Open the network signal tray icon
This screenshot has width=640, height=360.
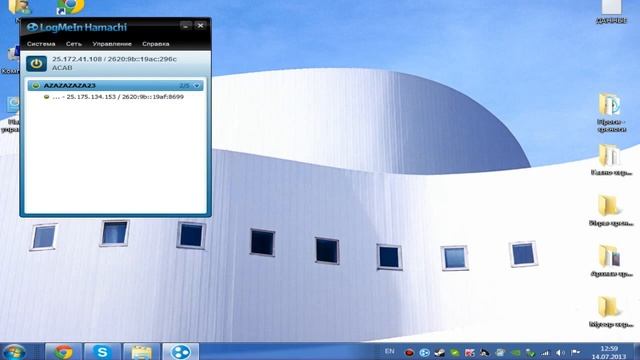point(545,353)
